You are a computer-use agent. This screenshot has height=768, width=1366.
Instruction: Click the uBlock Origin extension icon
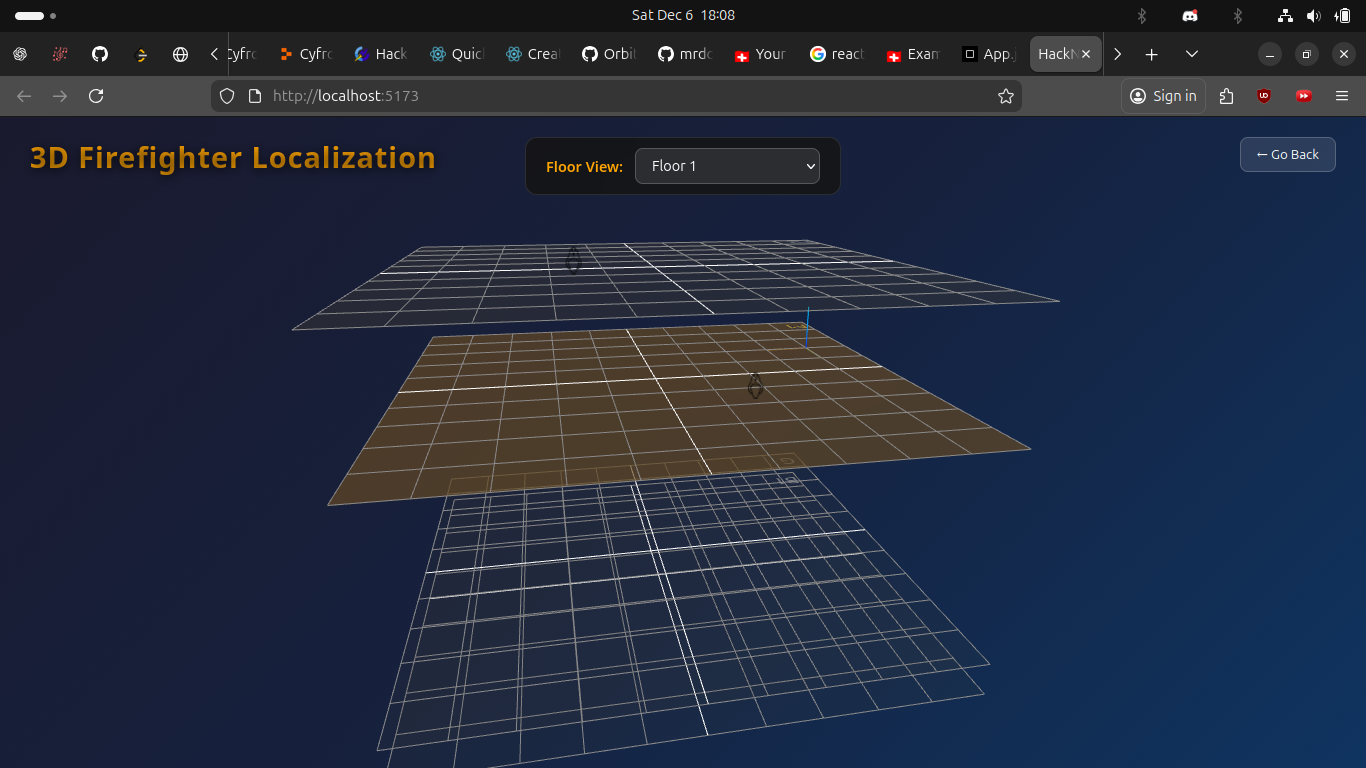point(1263,96)
